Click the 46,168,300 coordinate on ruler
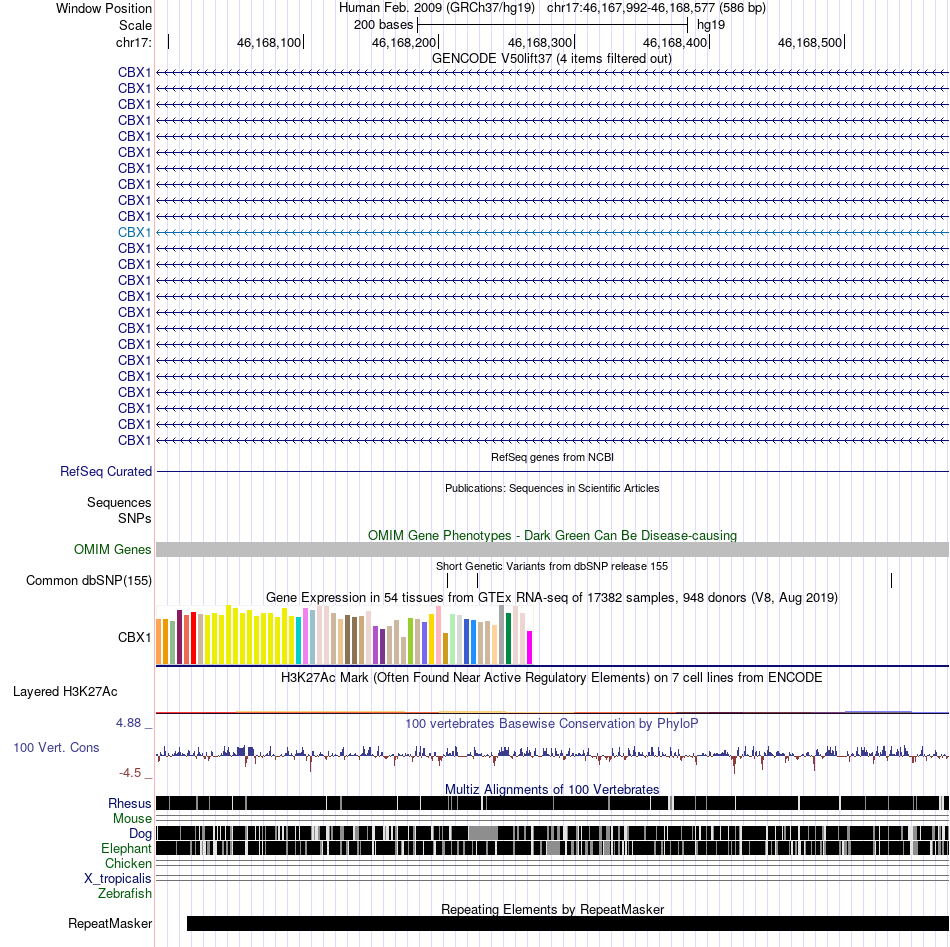Screen dimensions: 950x947 539,42
